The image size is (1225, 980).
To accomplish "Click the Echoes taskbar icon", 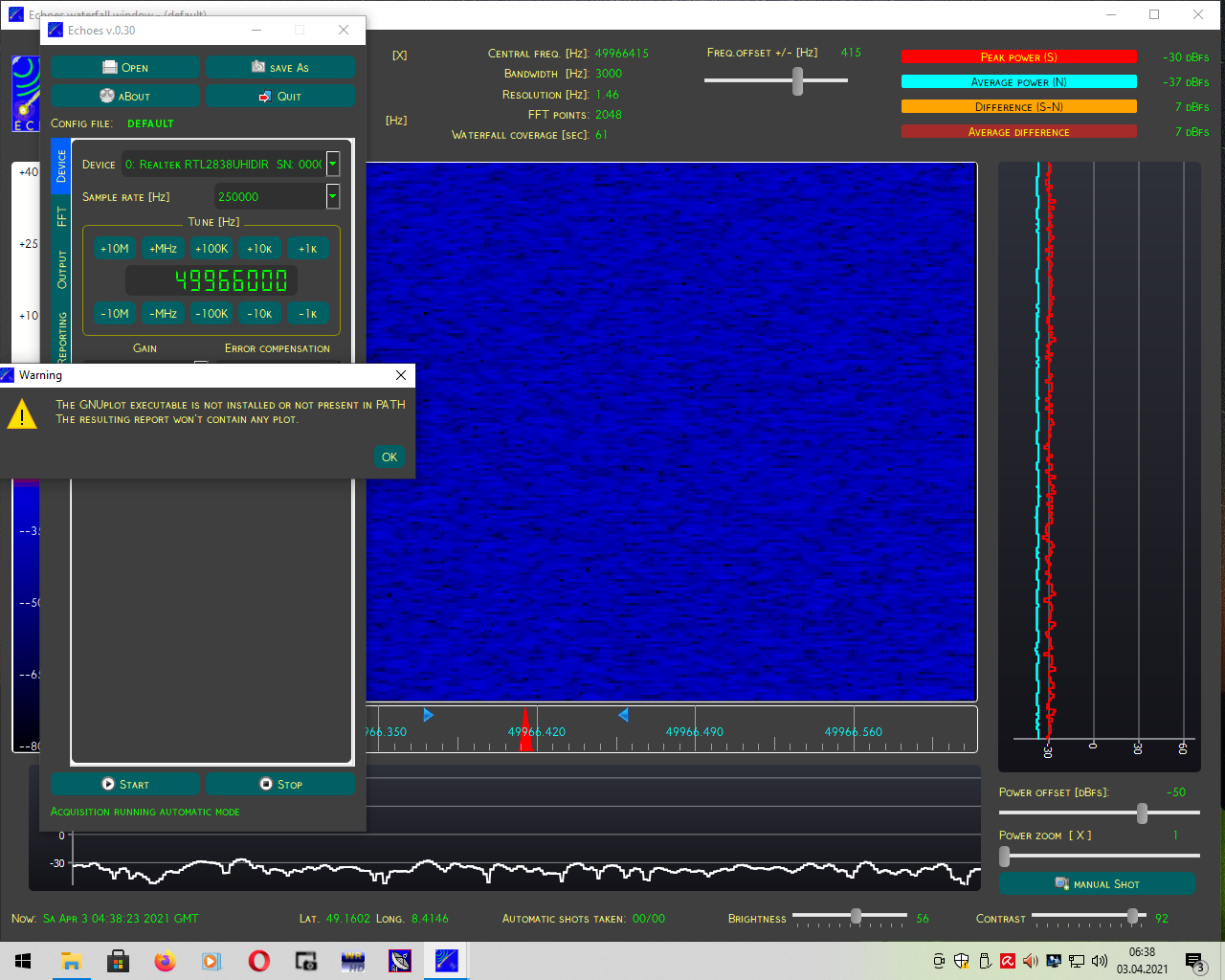I will 447,961.
